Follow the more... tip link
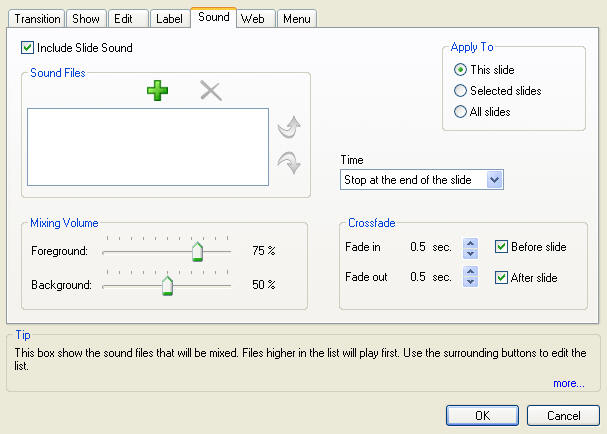This screenshot has height=434, width=607. (x=569, y=383)
